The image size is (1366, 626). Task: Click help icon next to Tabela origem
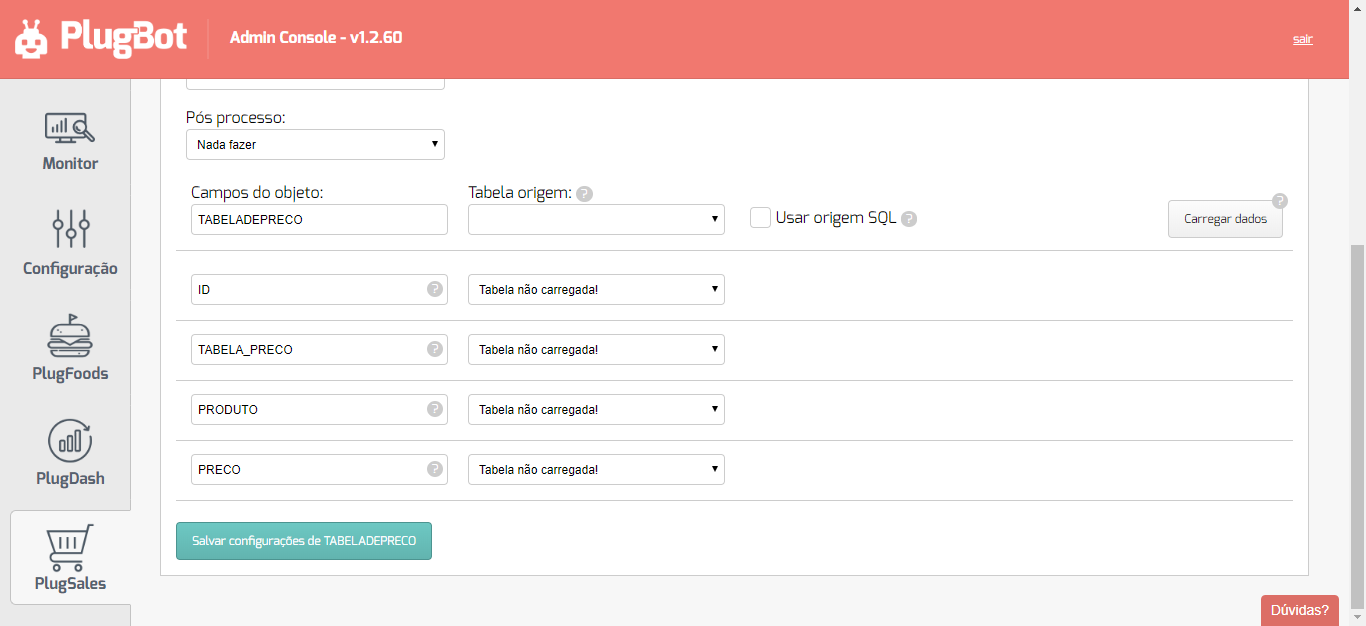pos(584,194)
